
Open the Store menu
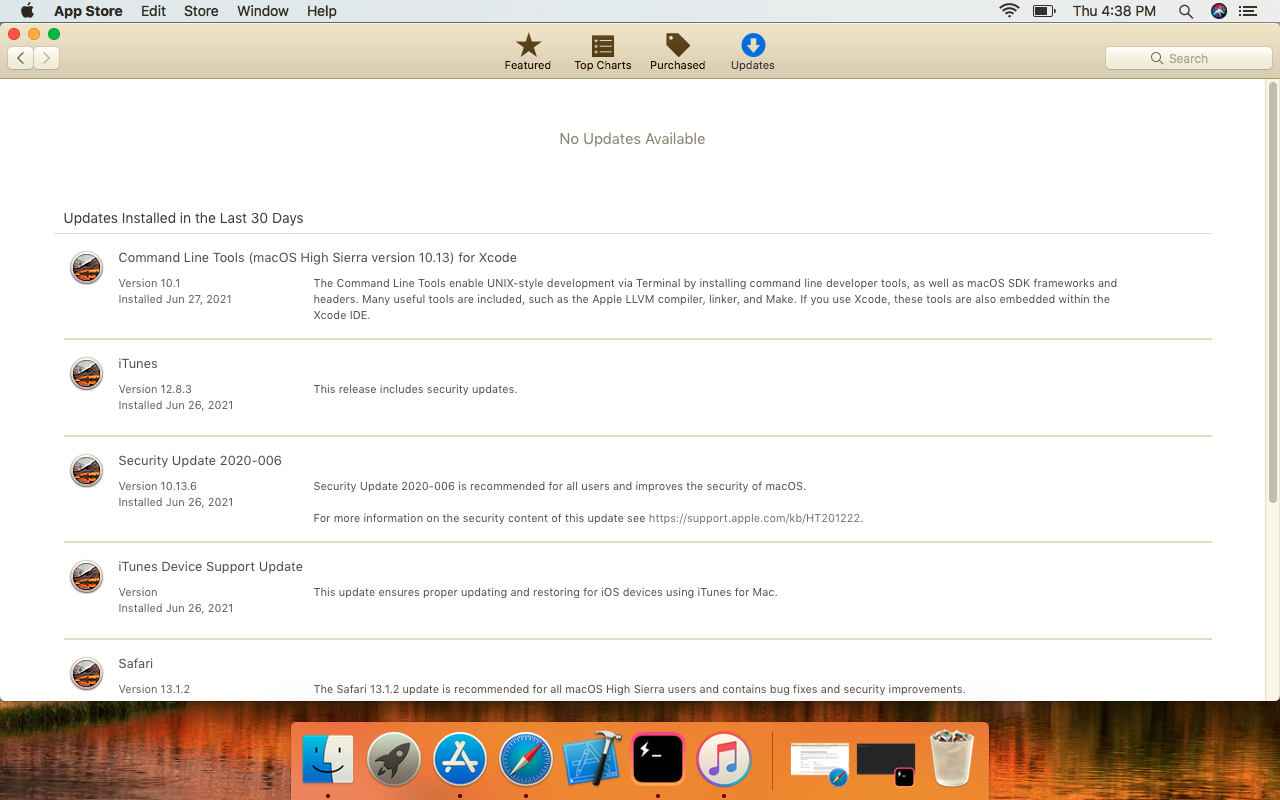click(201, 11)
